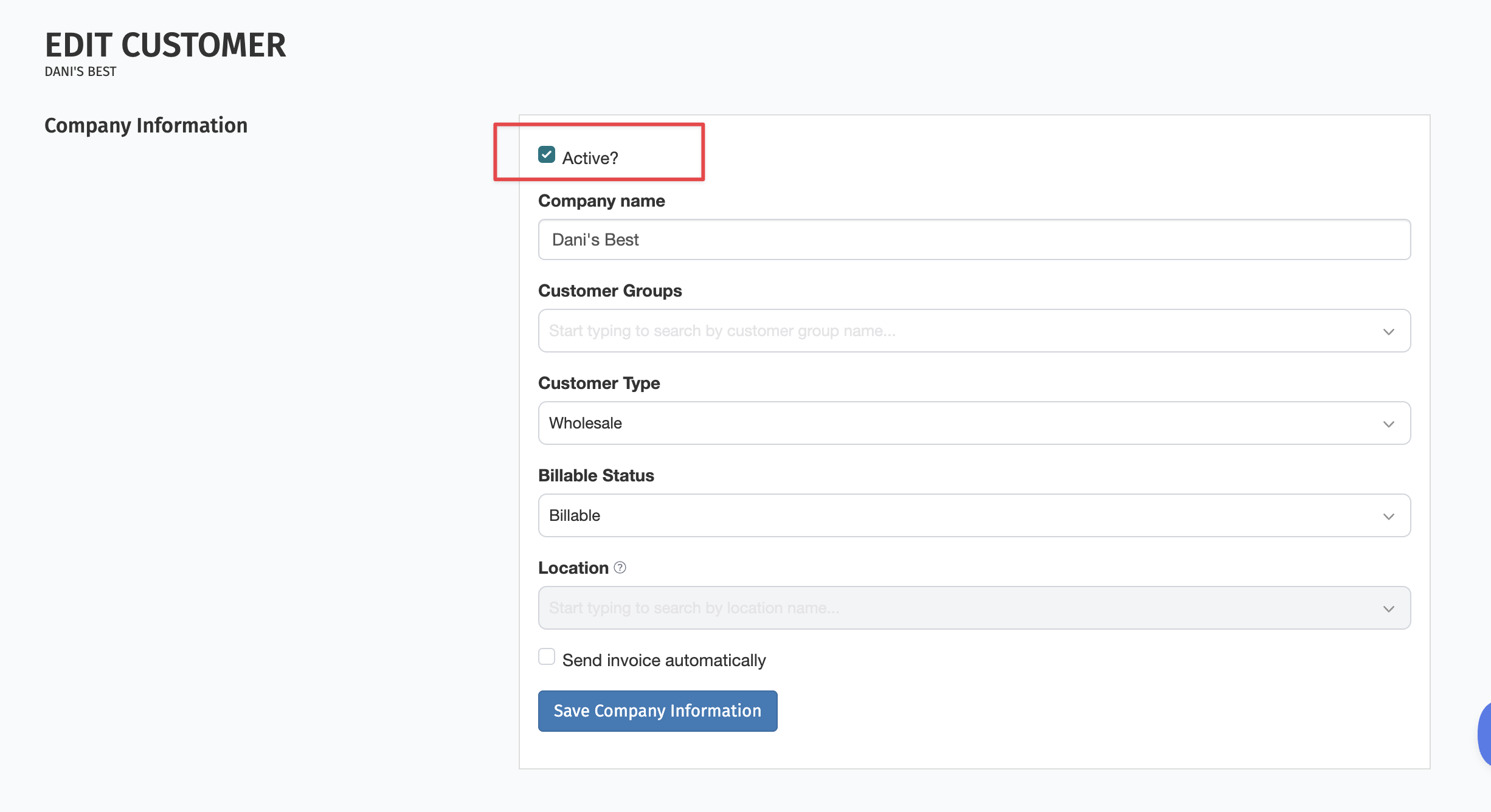Image resolution: width=1491 pixels, height=812 pixels.
Task: Focus the Customer Groups search field
Action: pos(912,331)
